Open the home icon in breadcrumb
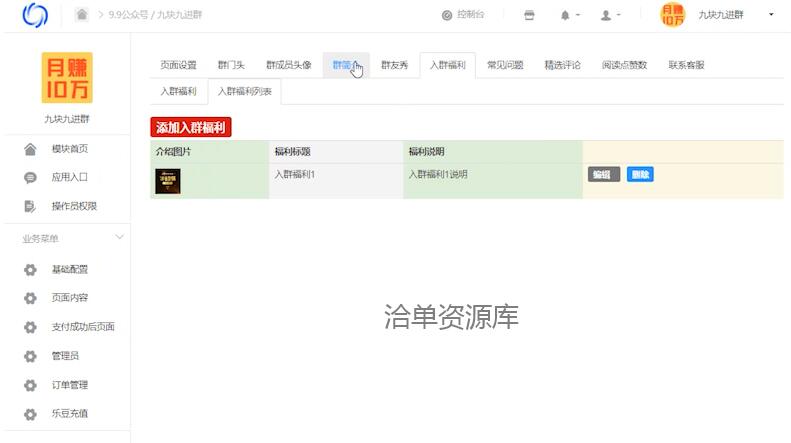 [82, 15]
